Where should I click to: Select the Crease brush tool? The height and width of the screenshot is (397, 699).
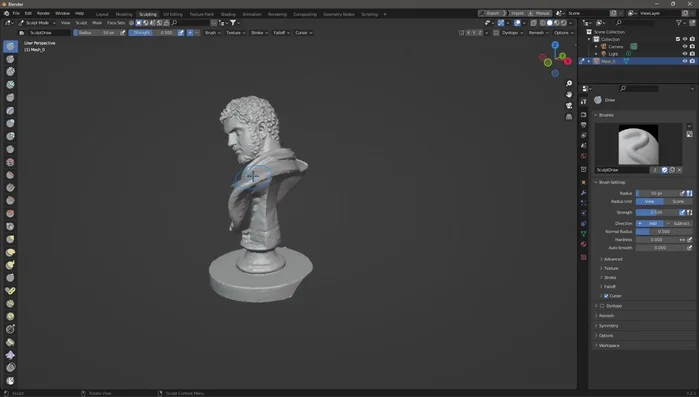[x=10, y=149]
